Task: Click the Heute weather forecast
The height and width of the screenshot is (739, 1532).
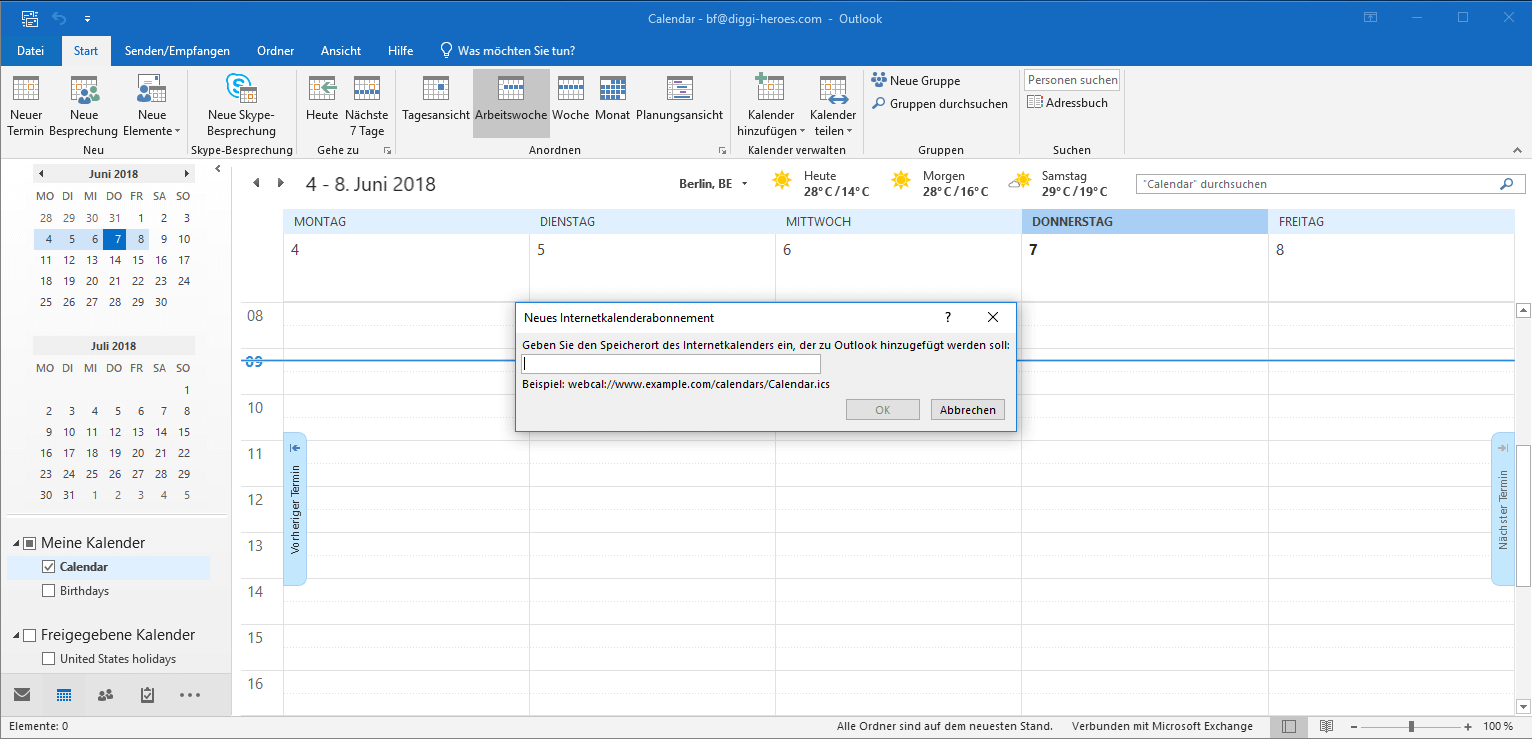Action: point(820,184)
